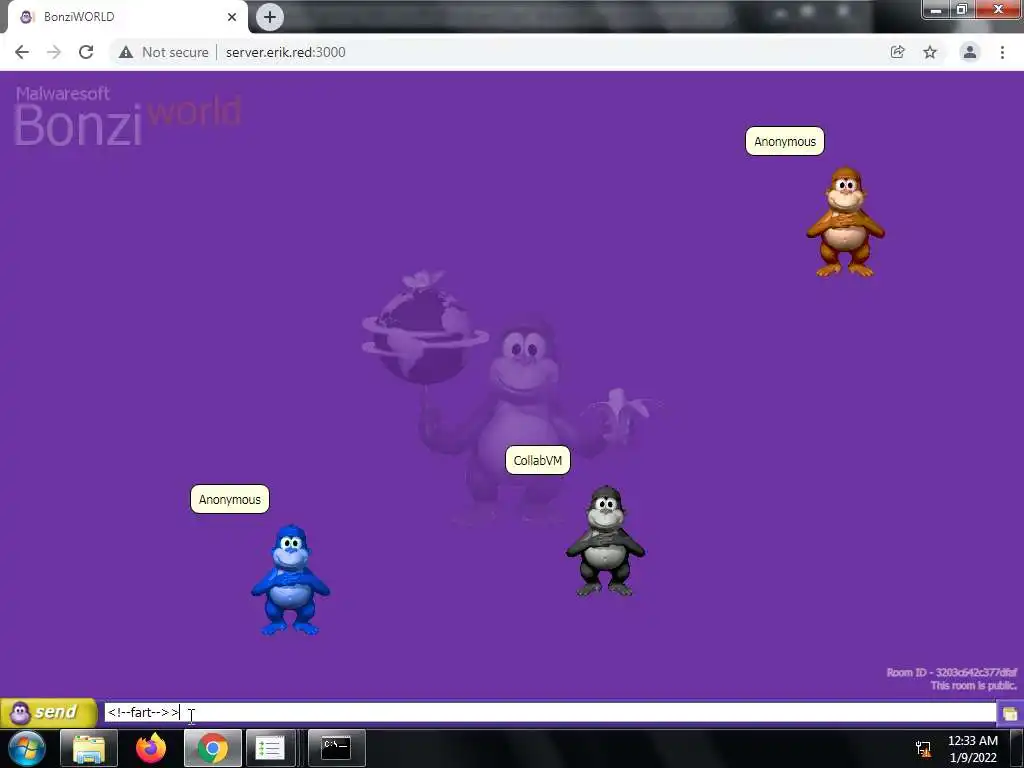Open the Chrome three-dot menu
This screenshot has height=768, width=1024.
coord(1002,52)
